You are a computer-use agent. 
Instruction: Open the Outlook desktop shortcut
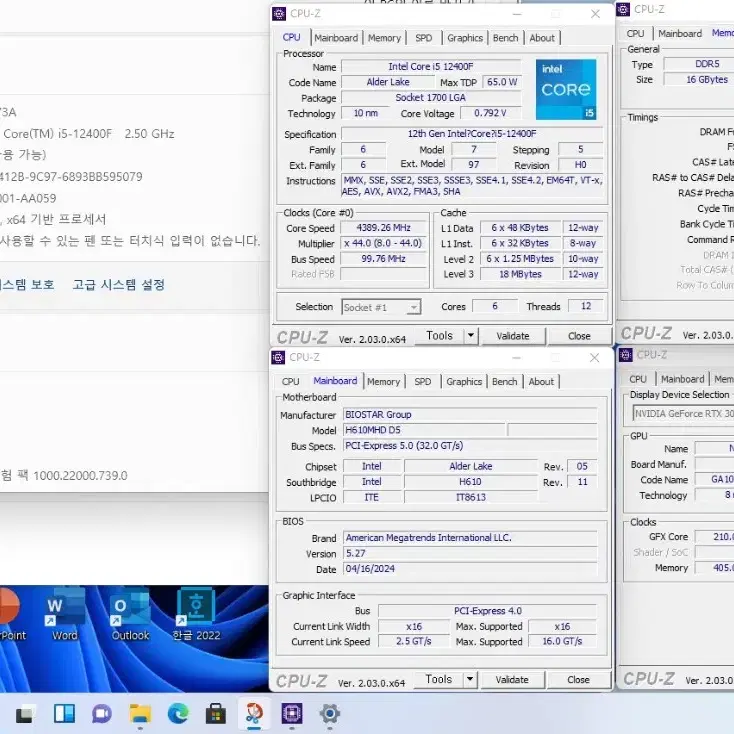130,616
